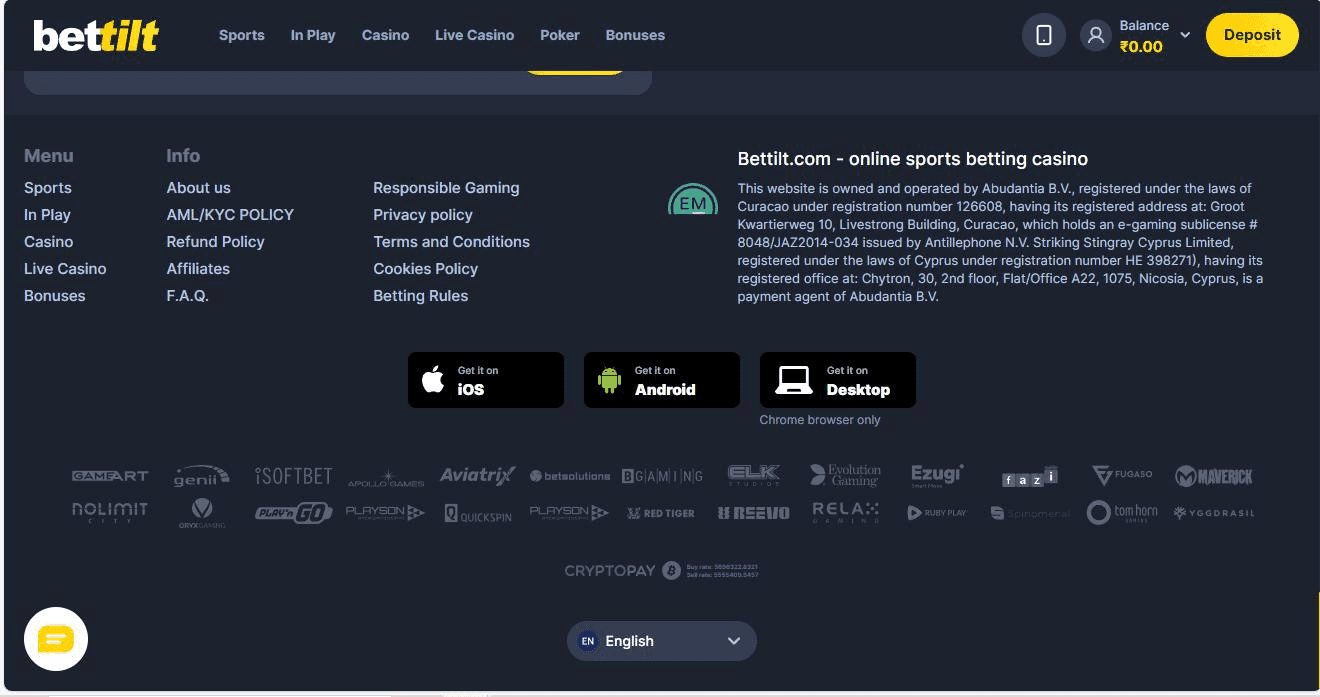The width and height of the screenshot is (1320, 697).
Task: Click the Quickspin provider logo
Action: coord(477,513)
